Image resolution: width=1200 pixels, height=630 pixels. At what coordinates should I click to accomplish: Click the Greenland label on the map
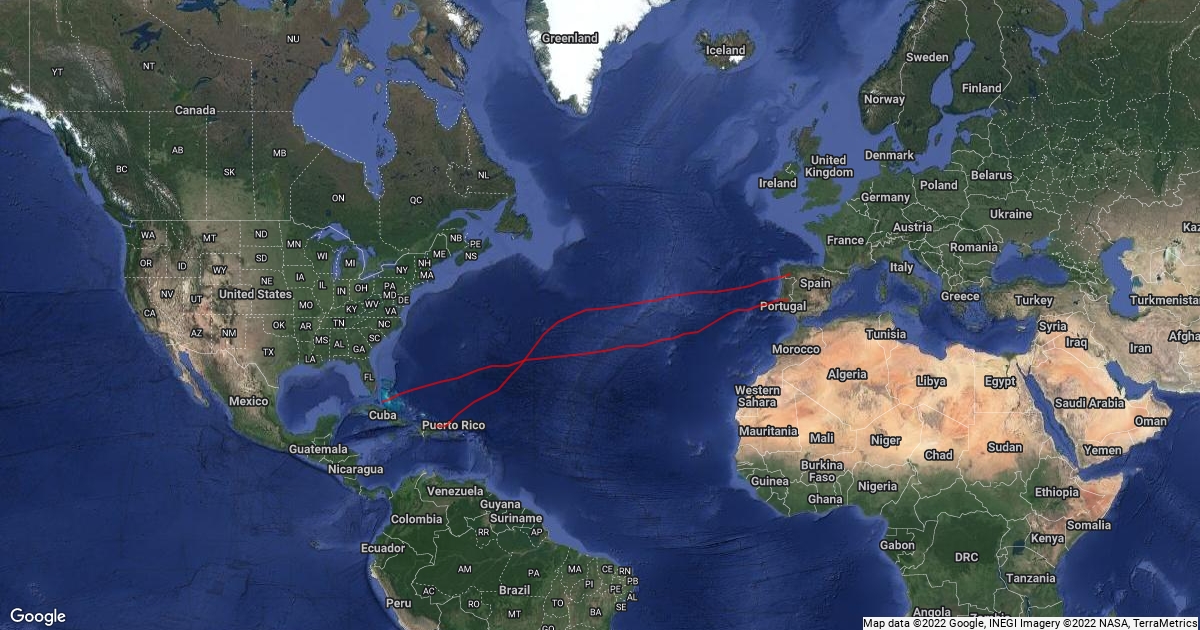tap(569, 38)
